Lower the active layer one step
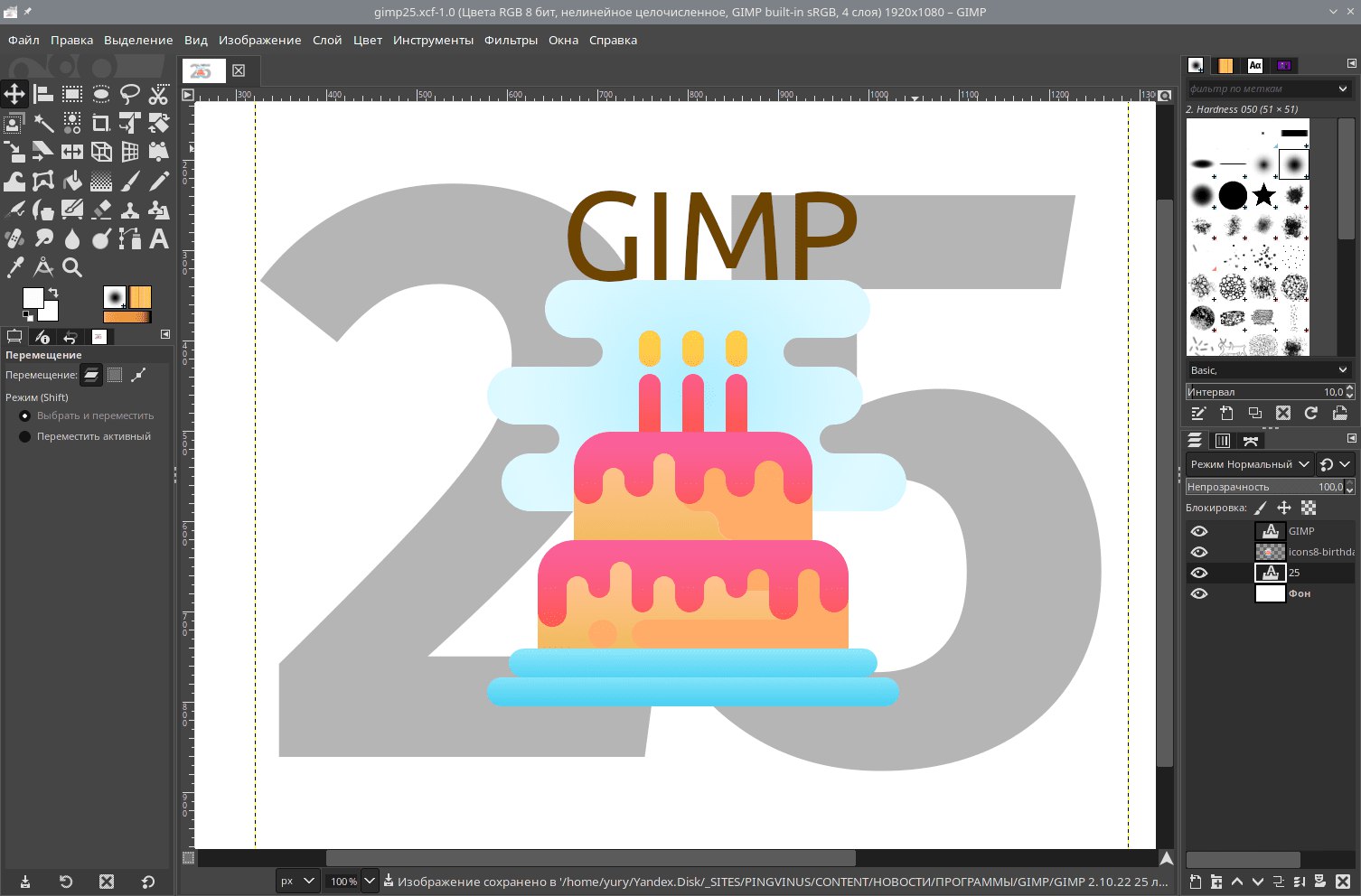 (x=1258, y=882)
